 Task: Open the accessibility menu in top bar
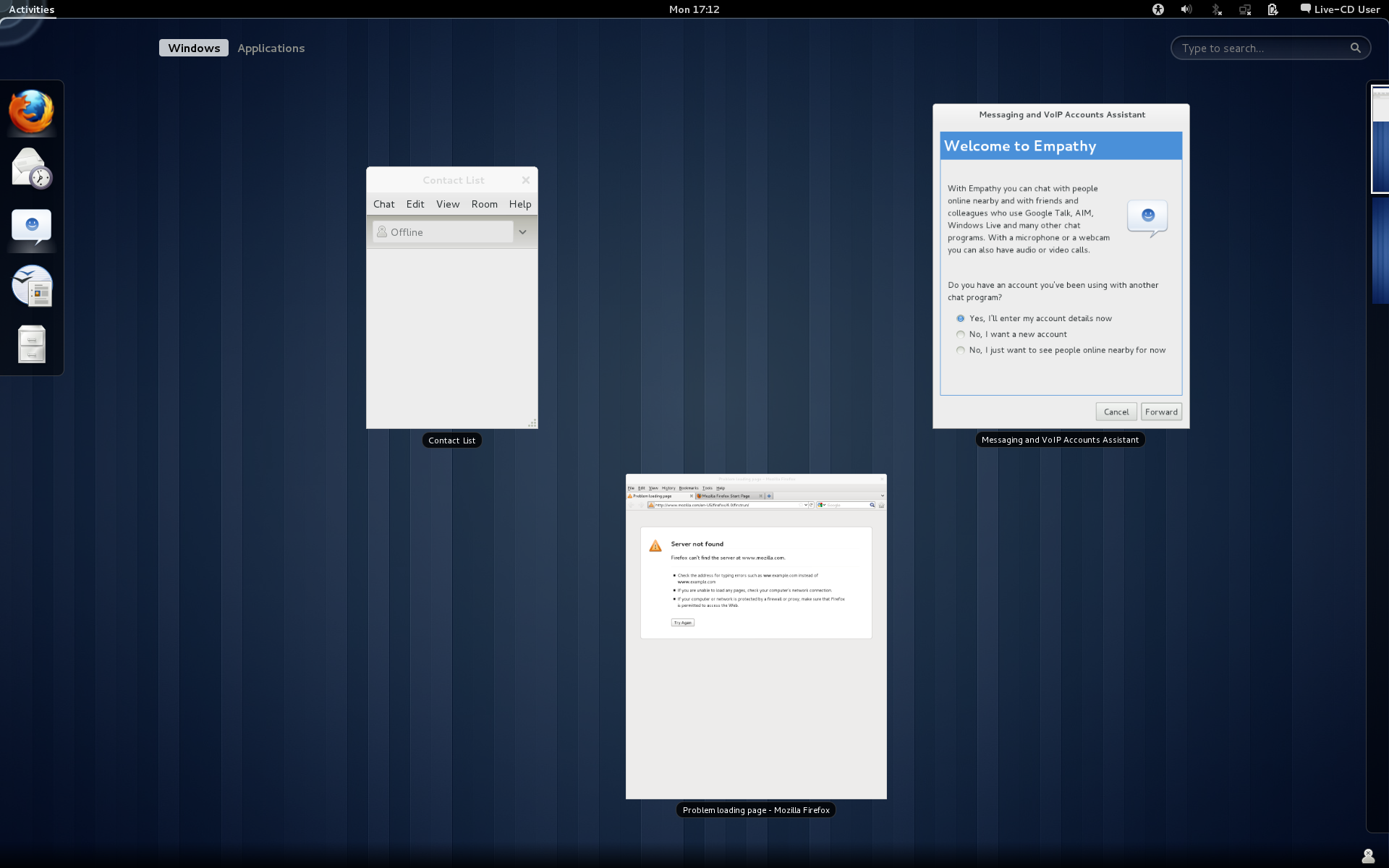(1158, 9)
